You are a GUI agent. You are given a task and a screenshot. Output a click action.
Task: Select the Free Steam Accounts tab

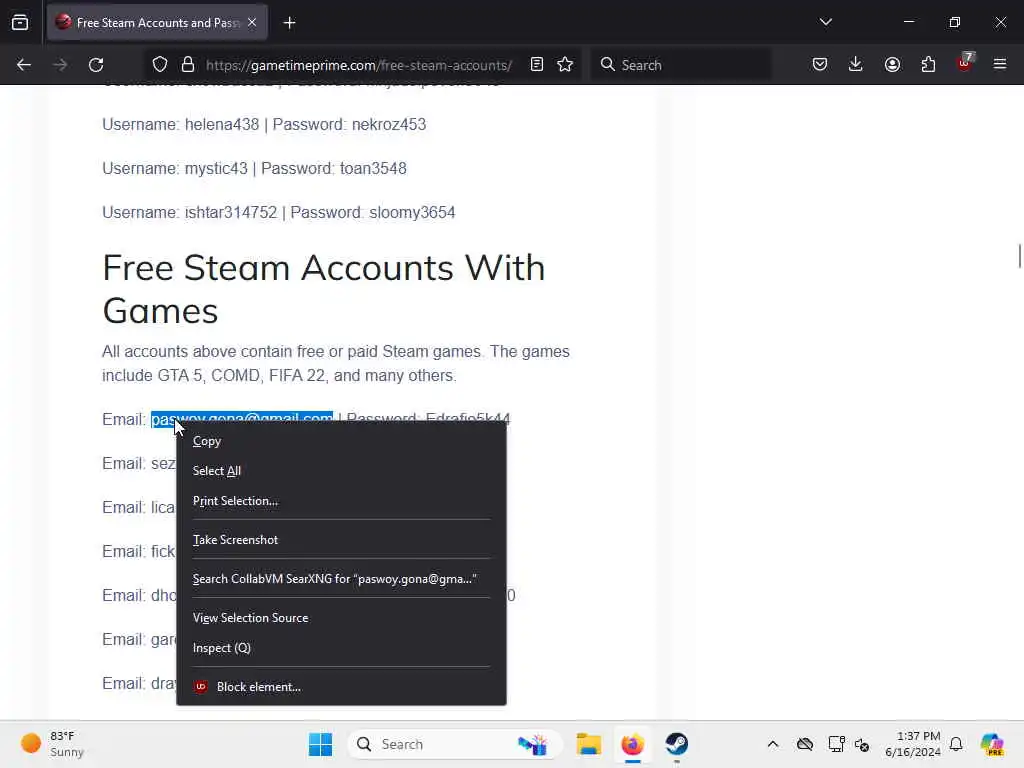[x=157, y=23]
